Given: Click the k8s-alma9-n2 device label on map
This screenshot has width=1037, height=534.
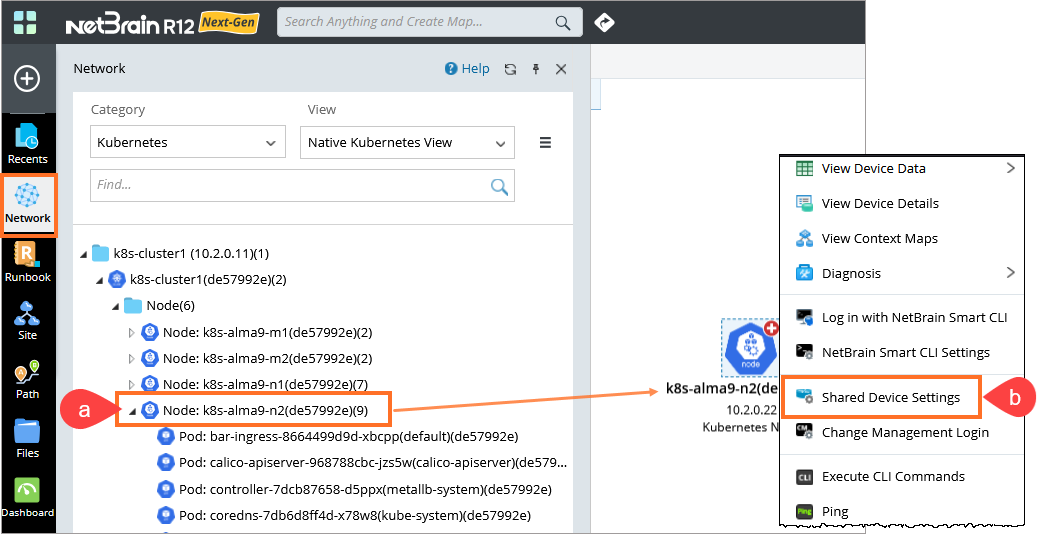Looking at the screenshot, I should point(722,388).
